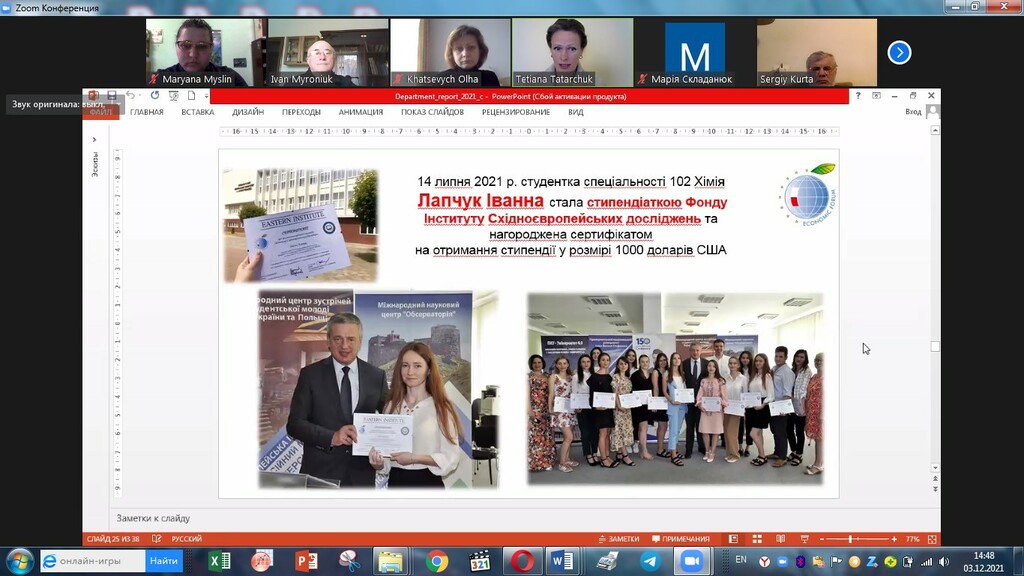Click the zoom out minus button
The width and height of the screenshot is (1024, 576).
click(x=822, y=539)
